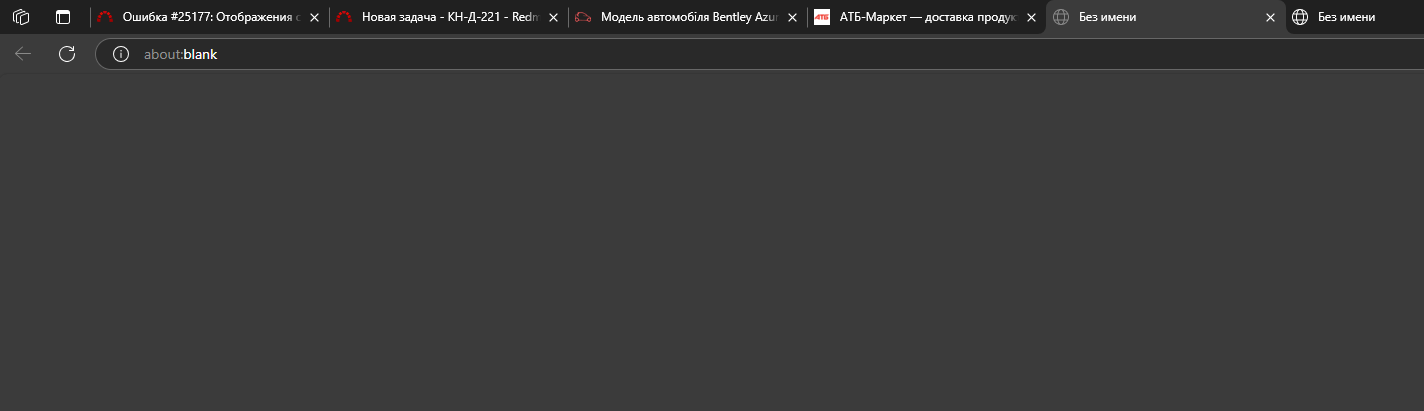Screen dimensions: 1424x411
Task: View site information icon beside about:blank
Action: (x=121, y=54)
